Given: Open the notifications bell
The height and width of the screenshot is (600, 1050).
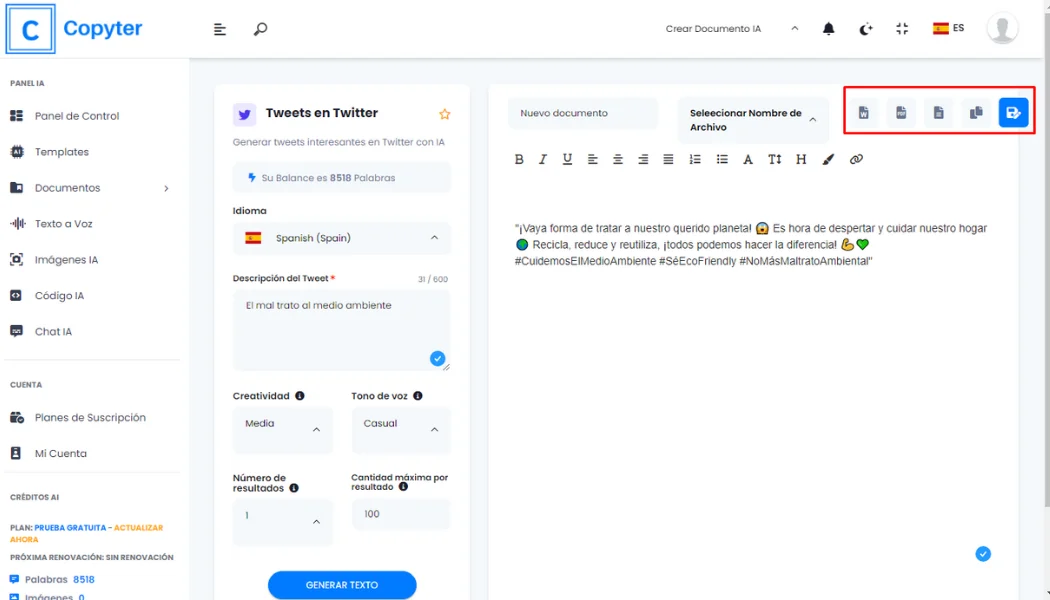Looking at the screenshot, I should point(828,29).
